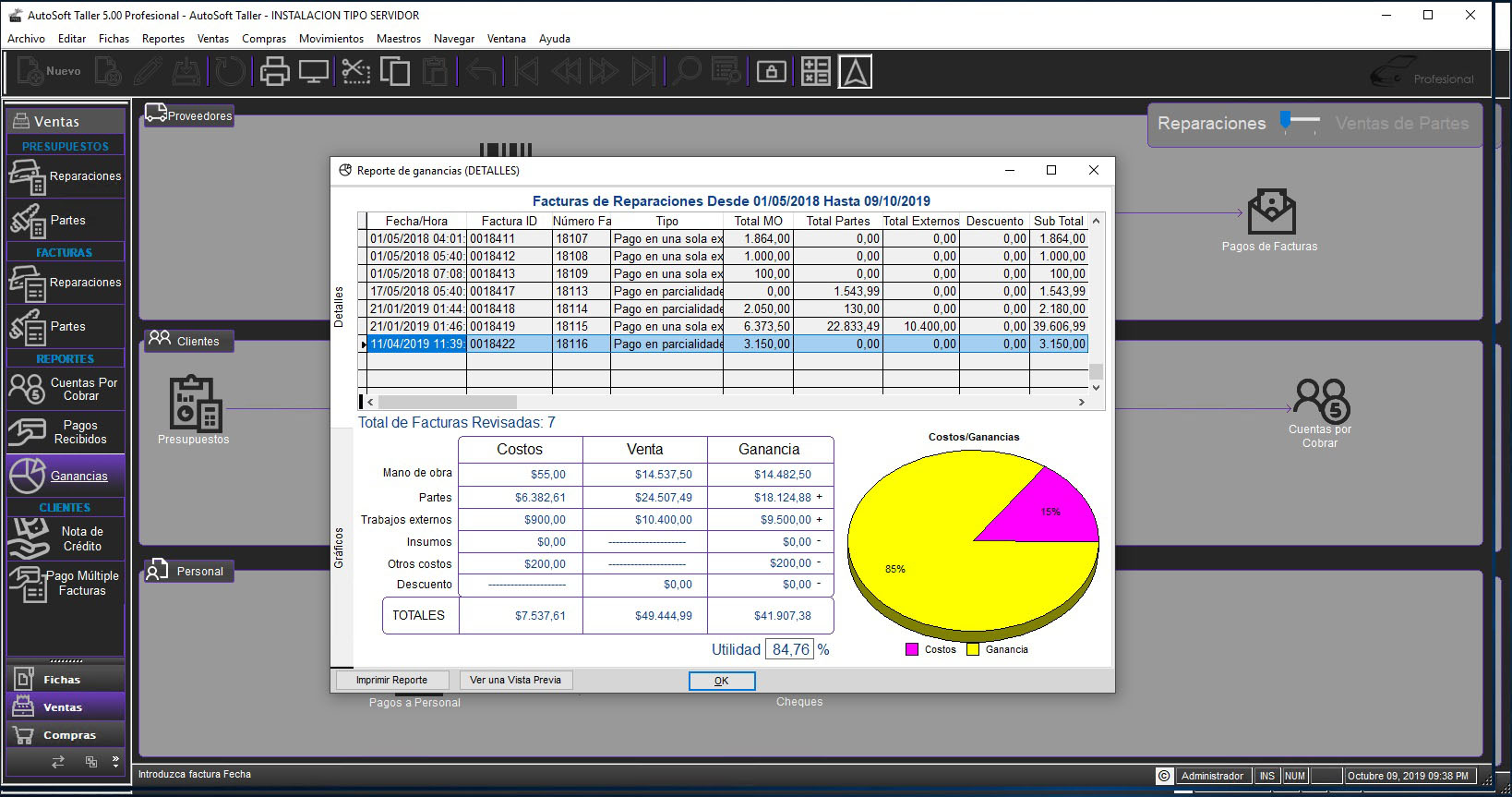Viewport: 1512px width, 797px height.
Task: Click the swap arrows icon in sidebar footer
Action: pos(58,762)
